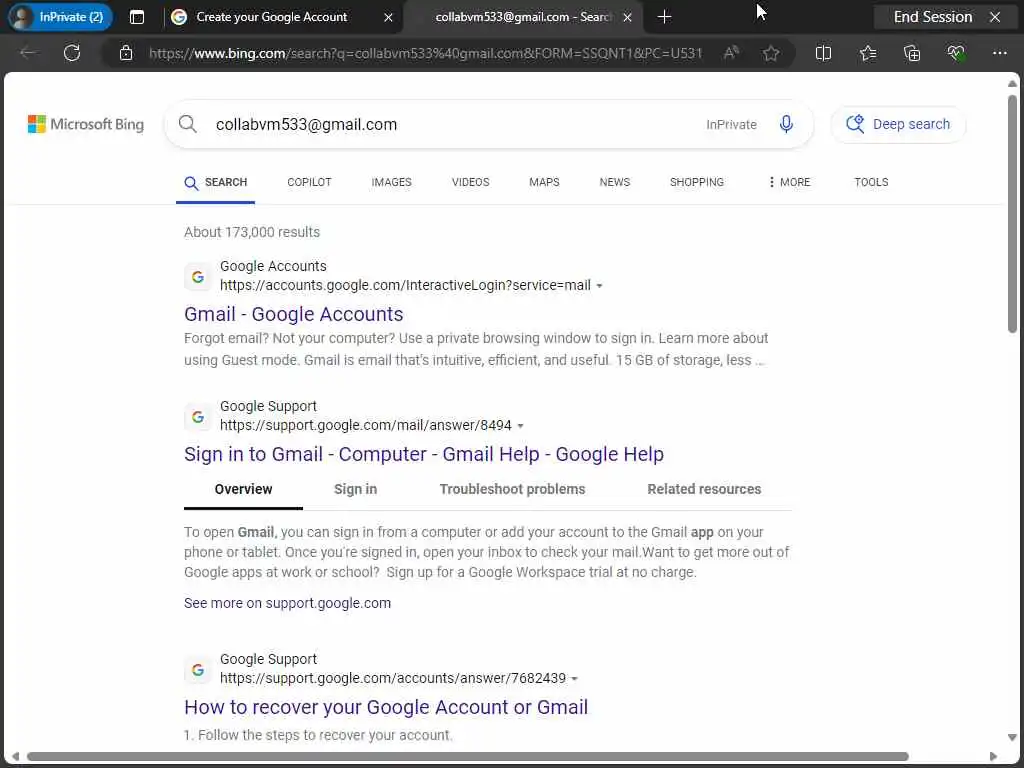This screenshot has width=1024, height=768.
Task: Click the answer/8494 result favicon
Action: pyautogui.click(x=198, y=417)
